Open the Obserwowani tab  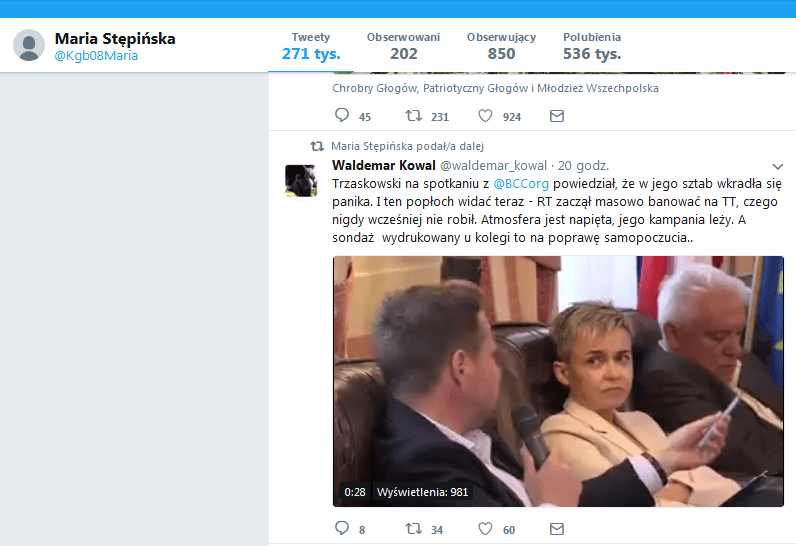click(403, 46)
